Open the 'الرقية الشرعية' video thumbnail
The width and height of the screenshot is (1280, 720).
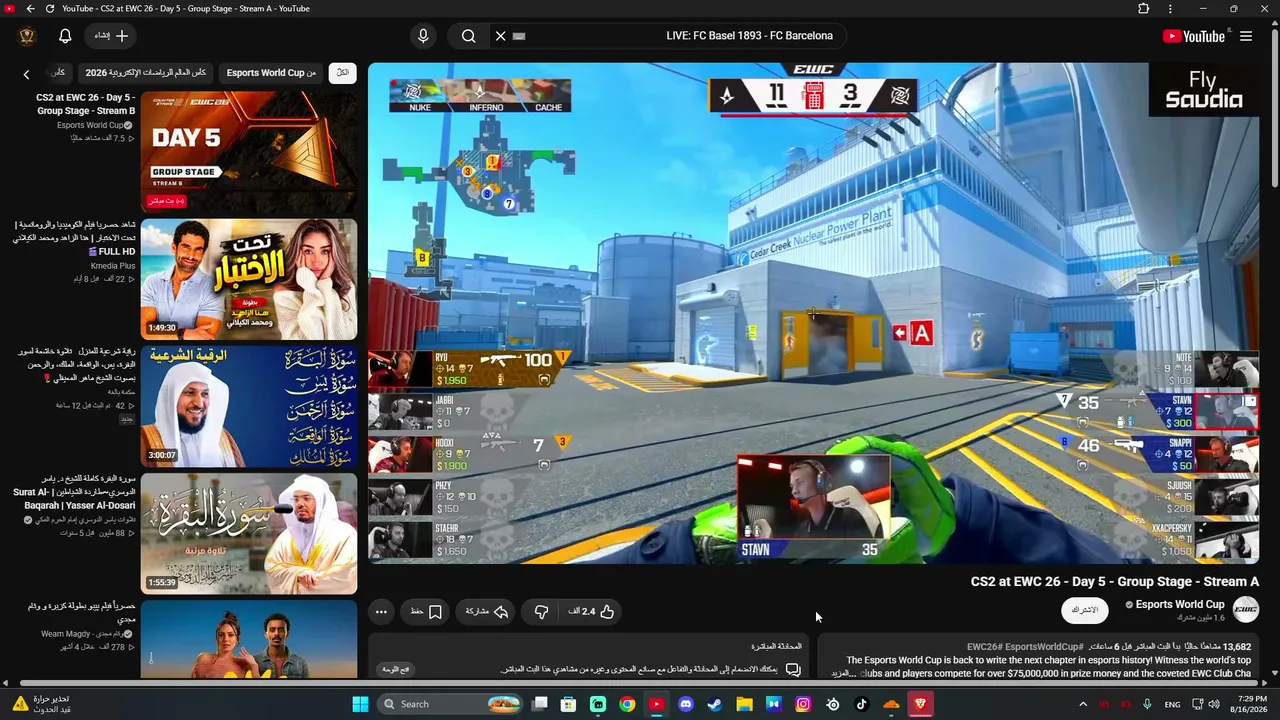click(249, 407)
